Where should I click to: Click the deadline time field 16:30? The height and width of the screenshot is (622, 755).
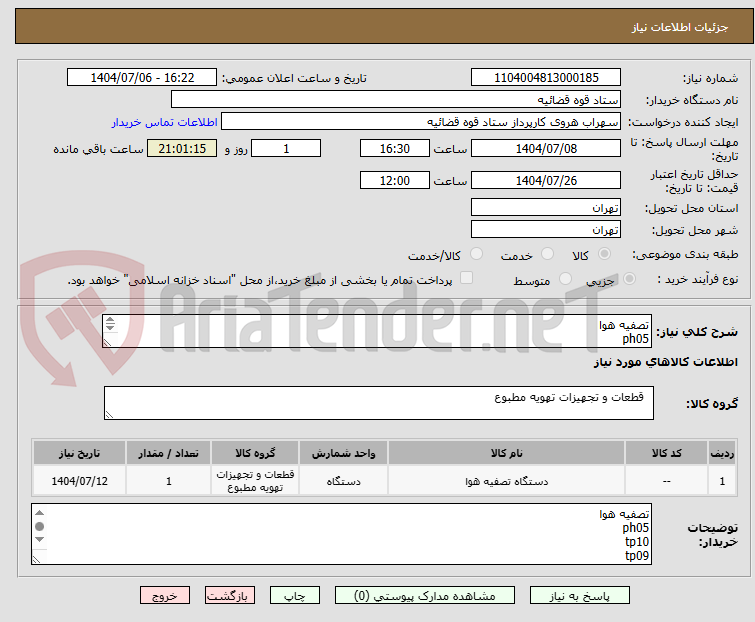(395, 148)
